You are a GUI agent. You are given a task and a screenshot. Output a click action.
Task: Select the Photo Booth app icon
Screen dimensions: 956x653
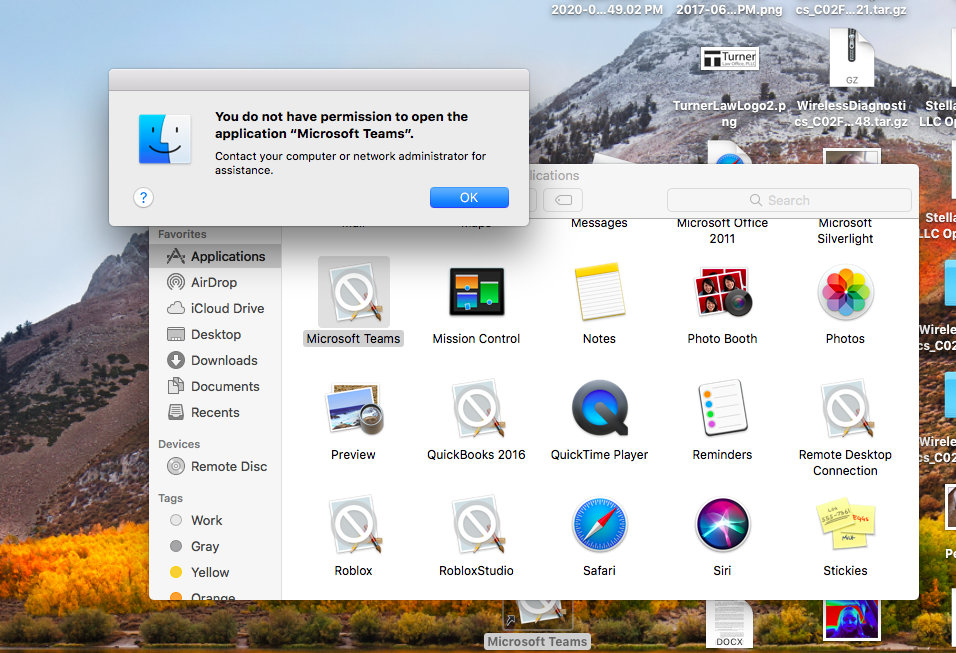[x=722, y=292]
